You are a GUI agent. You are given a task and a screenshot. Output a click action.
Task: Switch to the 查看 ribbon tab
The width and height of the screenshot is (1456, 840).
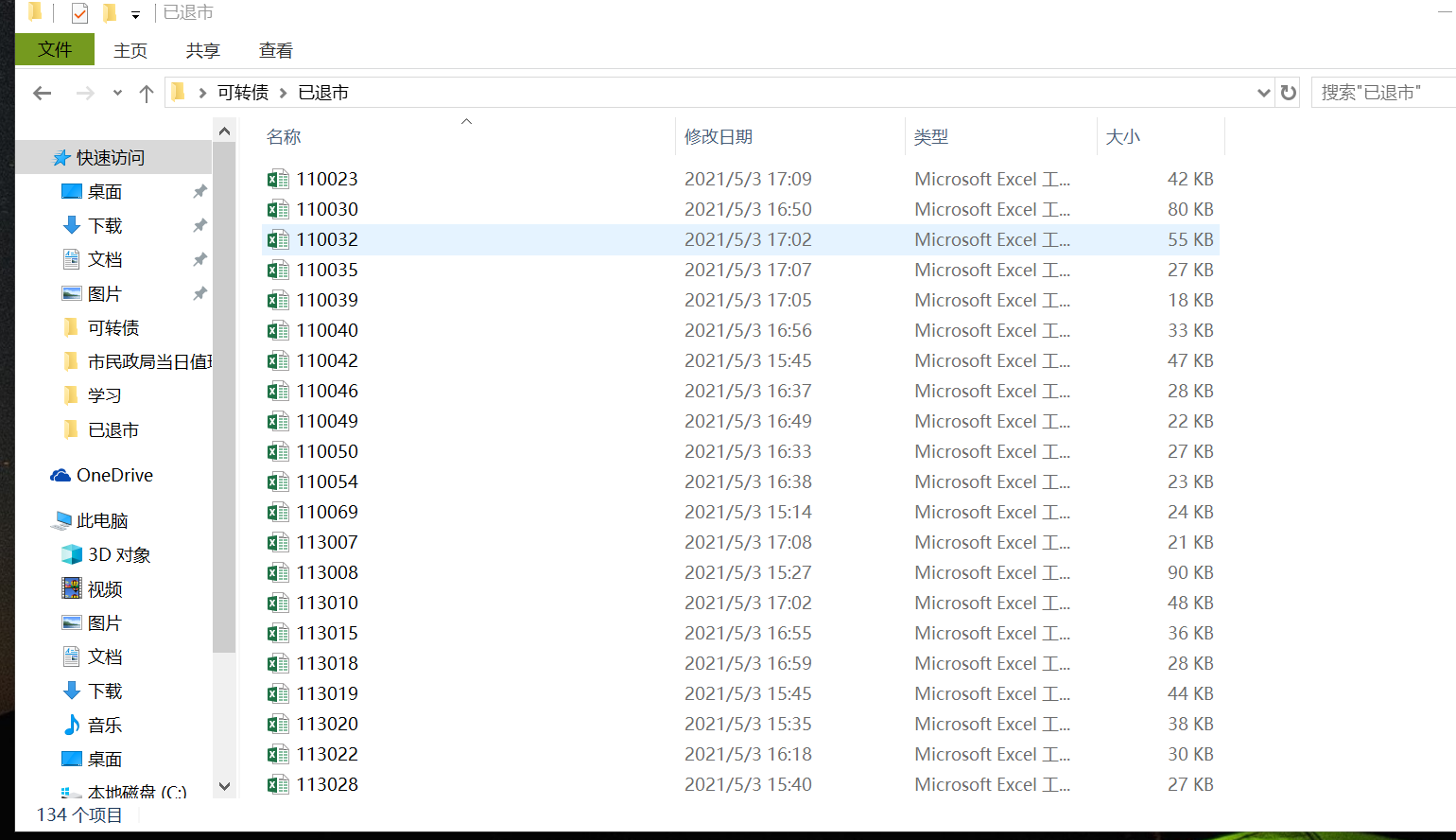click(x=276, y=50)
